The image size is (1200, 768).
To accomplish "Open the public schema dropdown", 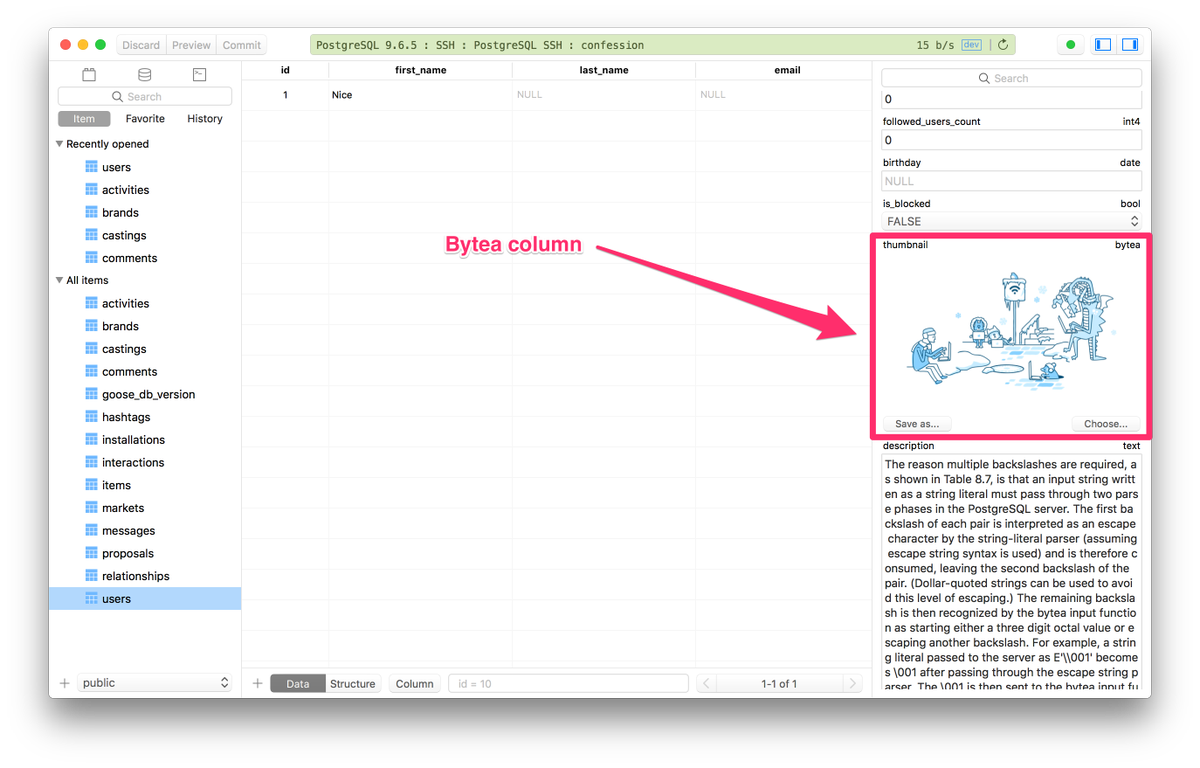I will pyautogui.click(x=155, y=683).
